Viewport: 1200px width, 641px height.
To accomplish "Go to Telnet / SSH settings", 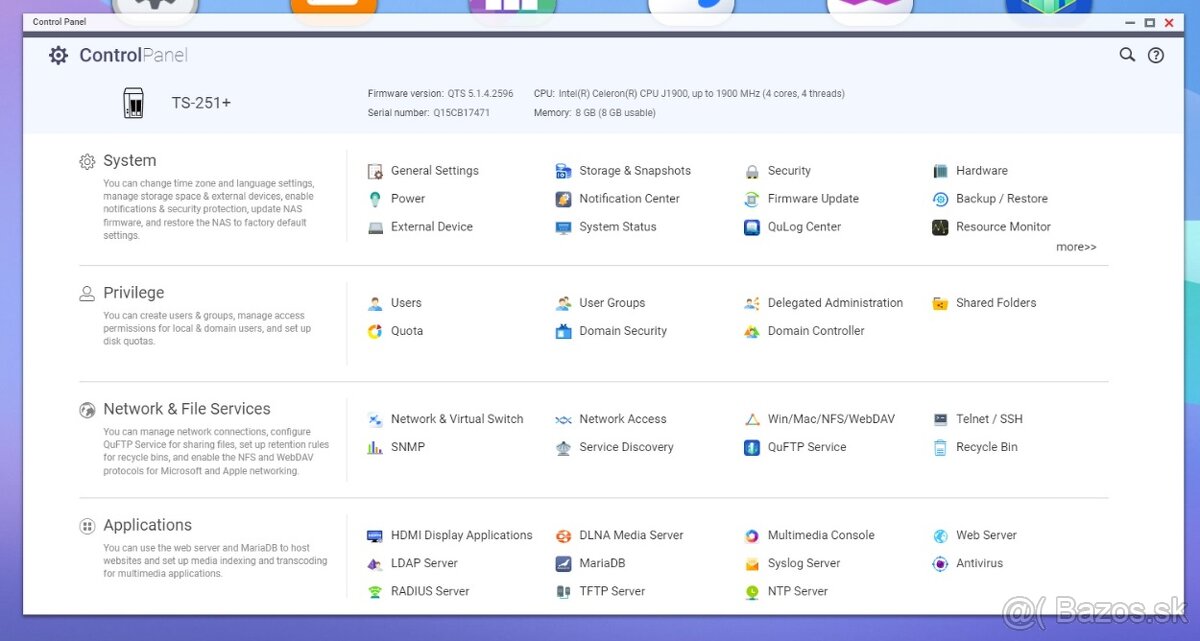I will coord(988,419).
